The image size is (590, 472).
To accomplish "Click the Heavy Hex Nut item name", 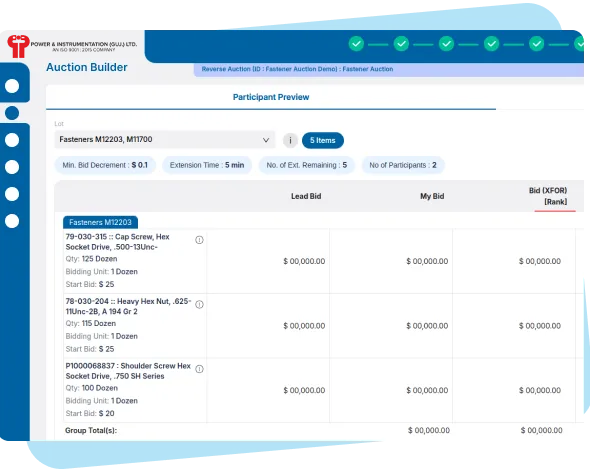I will click(x=128, y=306).
